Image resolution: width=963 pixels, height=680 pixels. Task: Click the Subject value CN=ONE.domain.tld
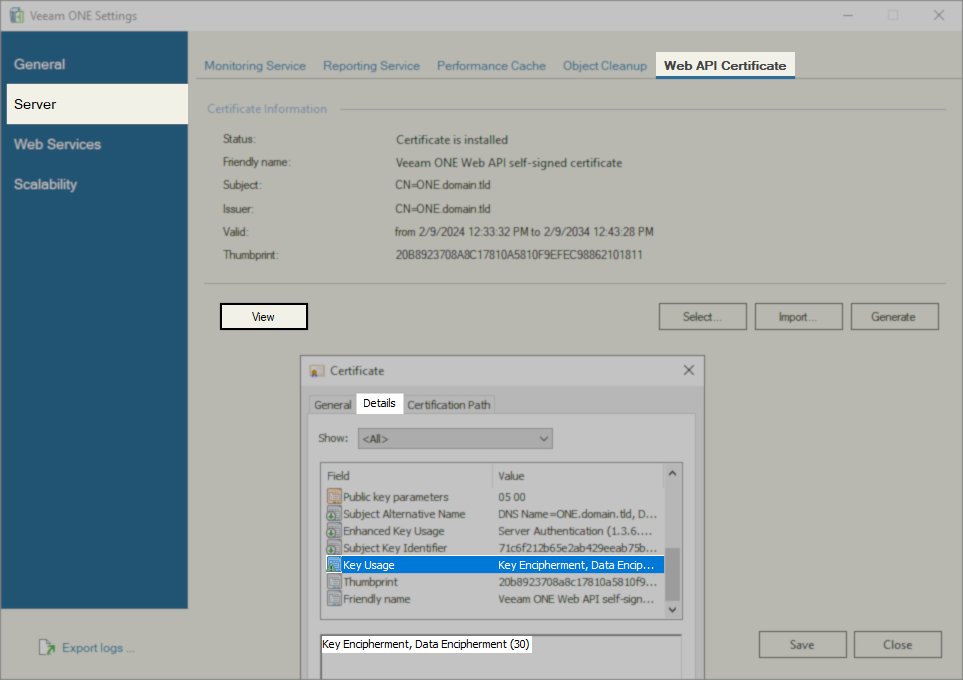click(443, 185)
